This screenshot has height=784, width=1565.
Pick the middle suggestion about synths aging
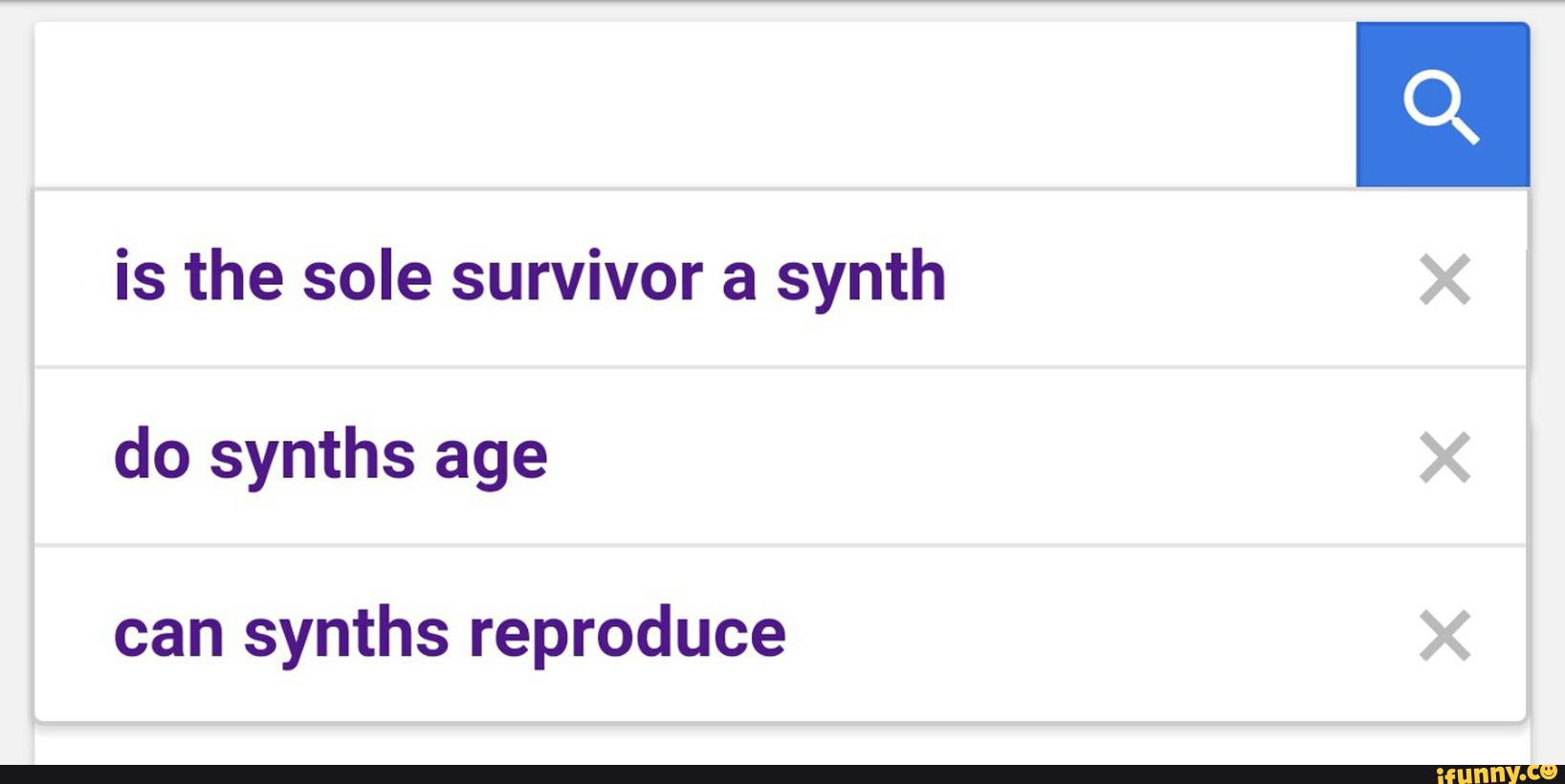[x=331, y=455]
